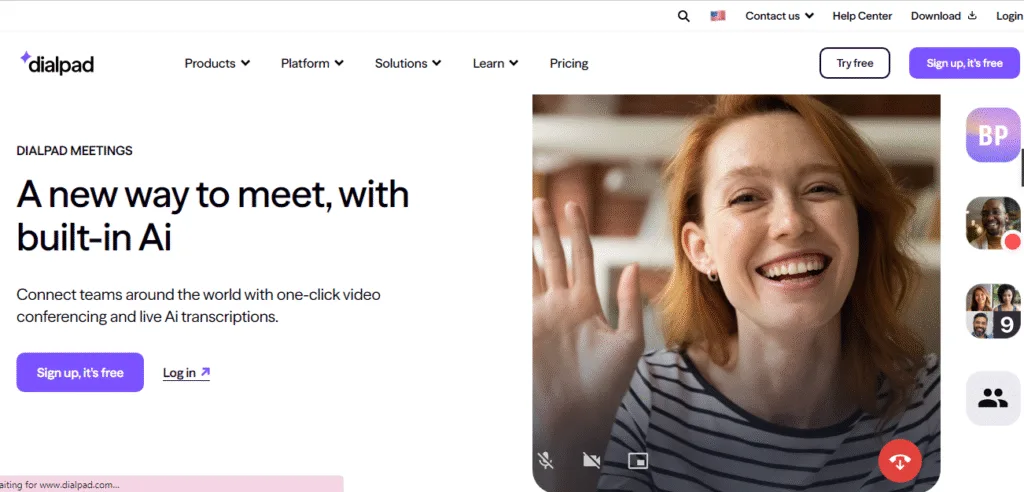
Task: Click the Try free button
Action: tap(855, 63)
